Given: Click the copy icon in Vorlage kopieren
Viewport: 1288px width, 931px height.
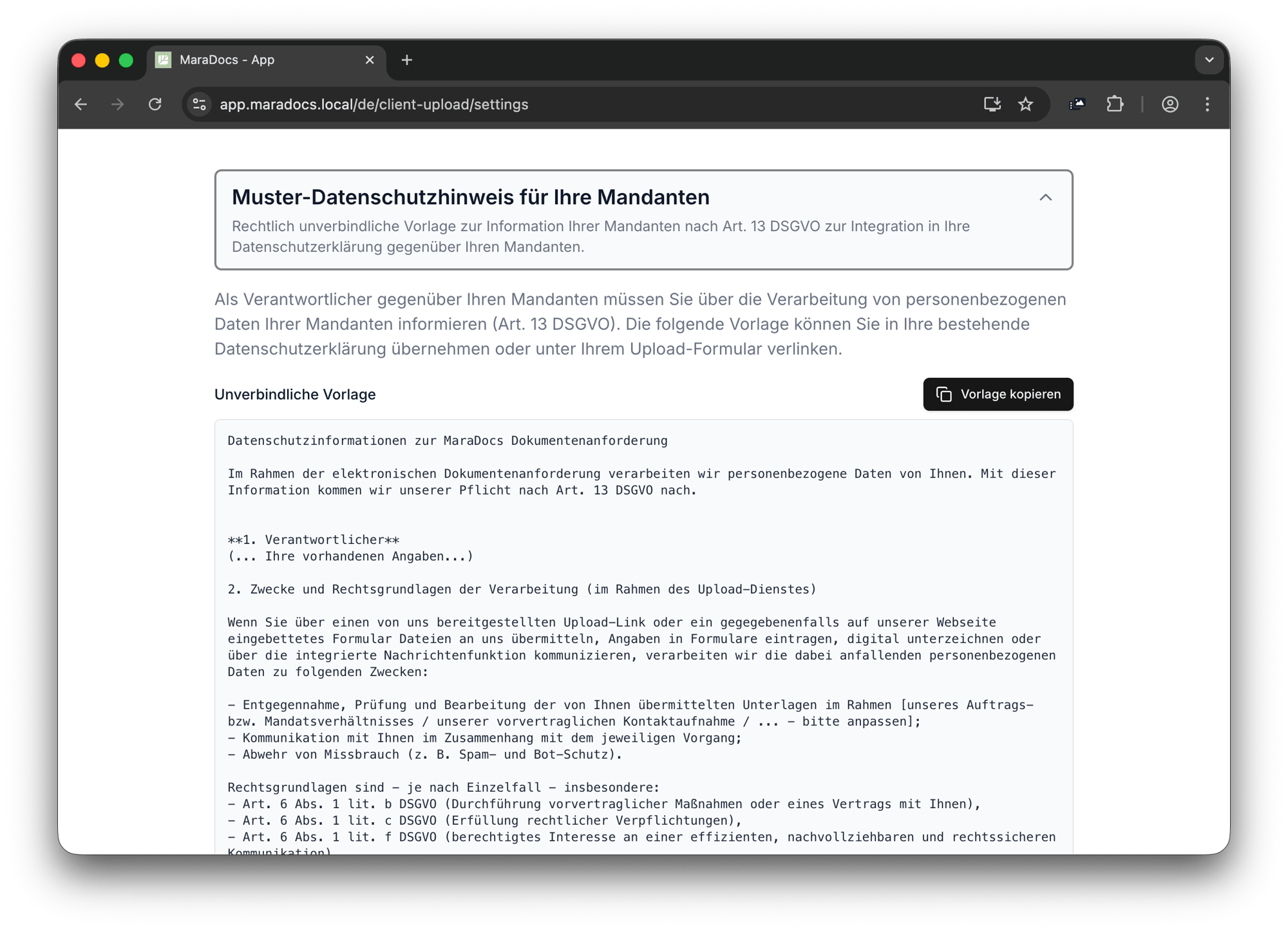Looking at the screenshot, I should coord(943,394).
